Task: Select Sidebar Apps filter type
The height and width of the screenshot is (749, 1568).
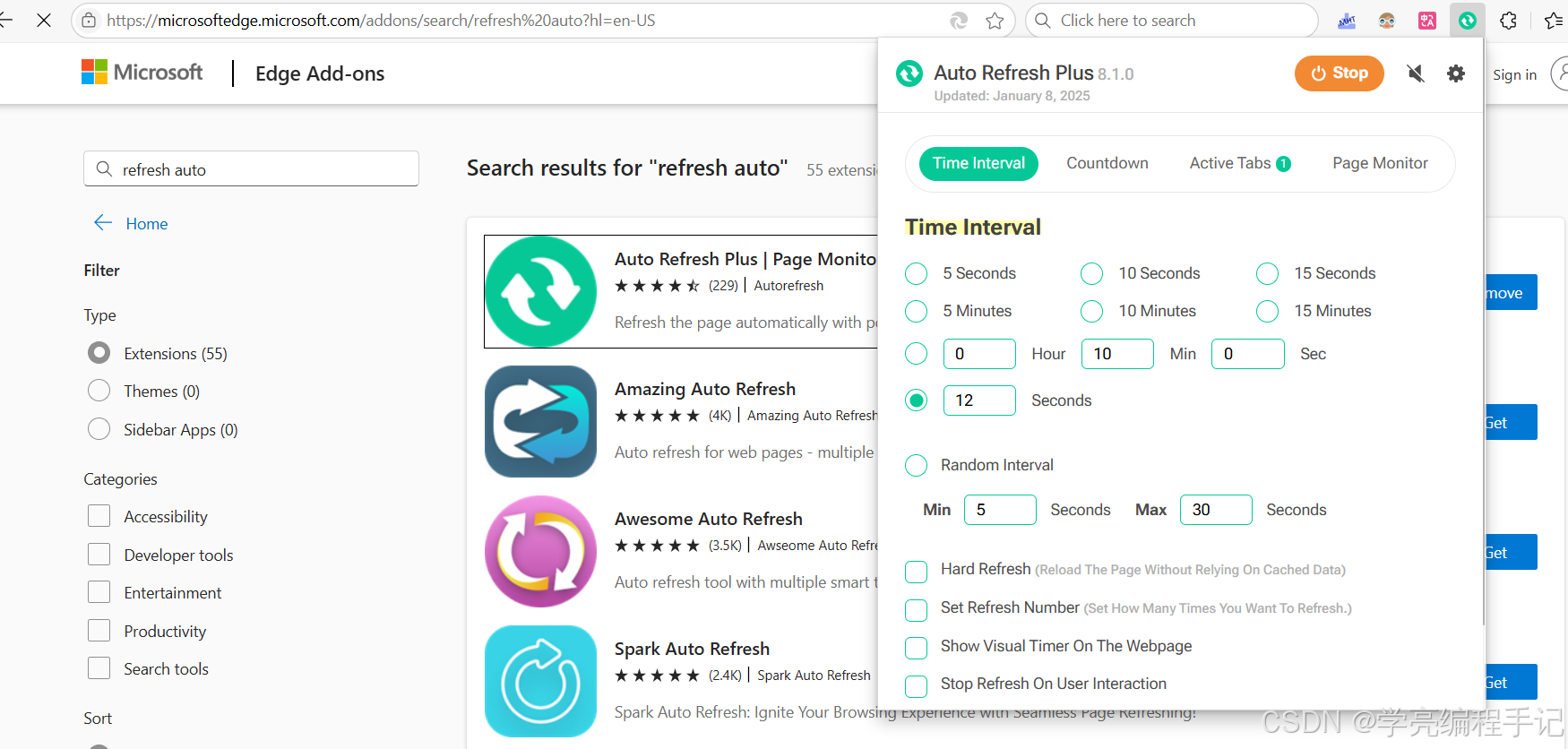Action: [x=99, y=429]
